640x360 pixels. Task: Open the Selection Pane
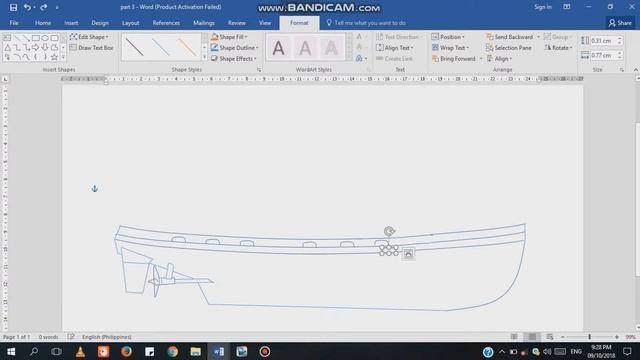[x=509, y=48]
